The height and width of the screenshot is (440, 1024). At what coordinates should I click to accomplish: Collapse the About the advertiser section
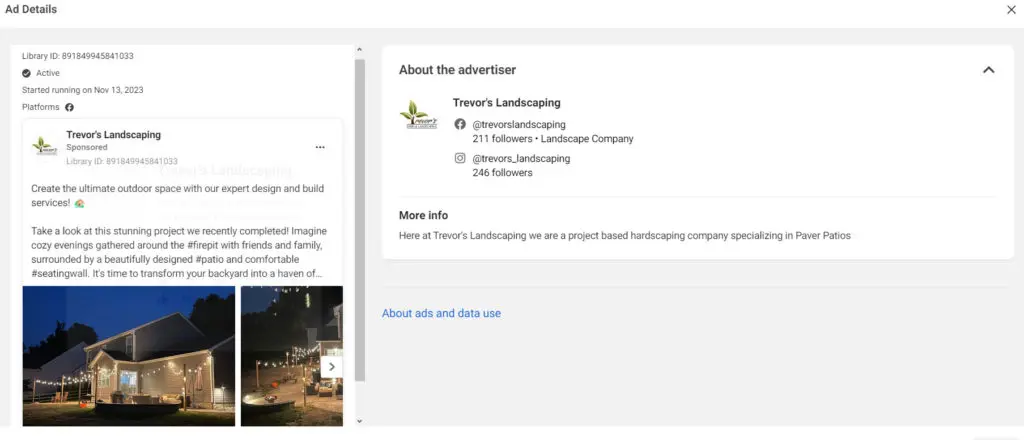coord(989,70)
